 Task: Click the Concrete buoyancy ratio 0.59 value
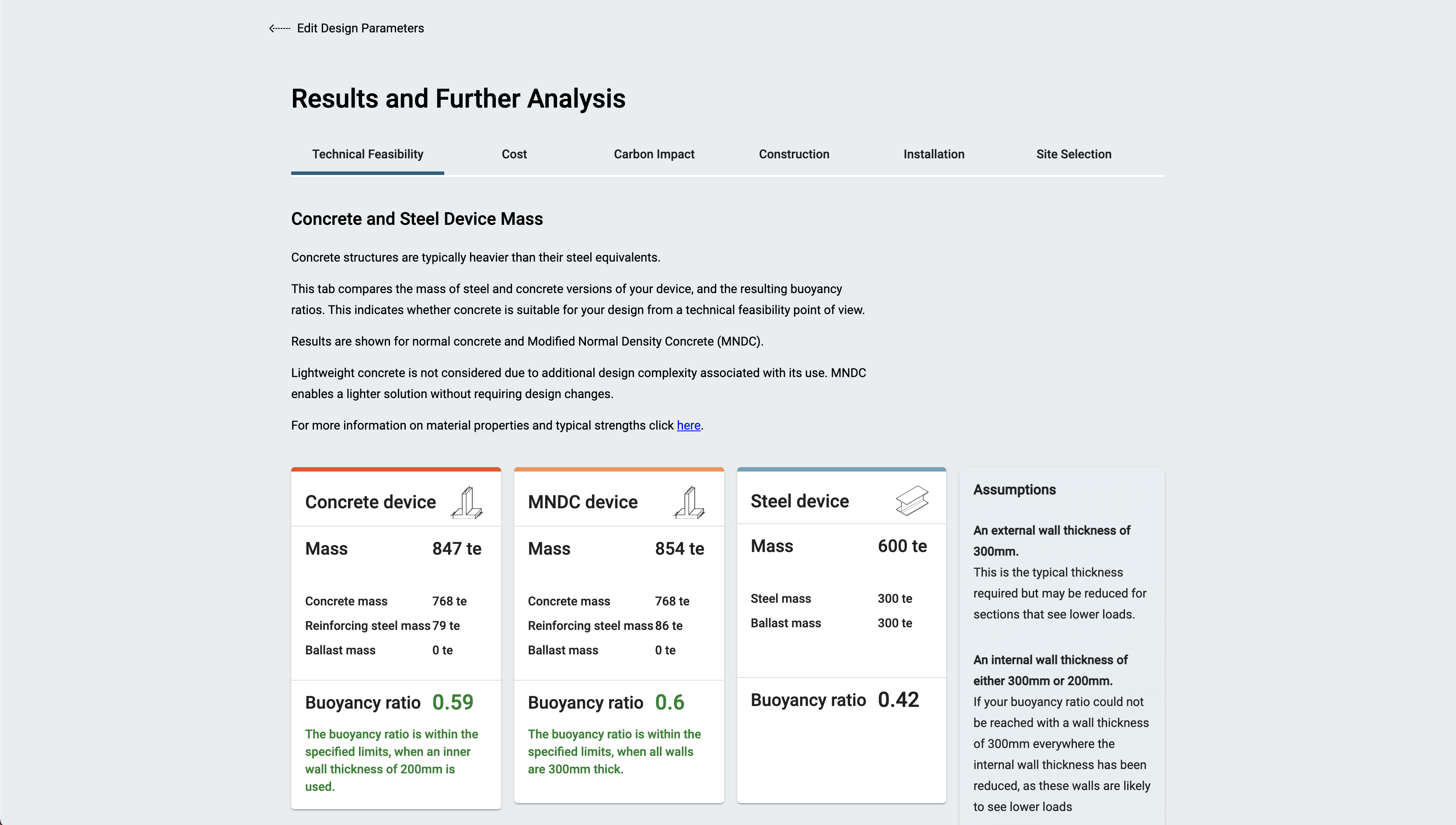453,702
